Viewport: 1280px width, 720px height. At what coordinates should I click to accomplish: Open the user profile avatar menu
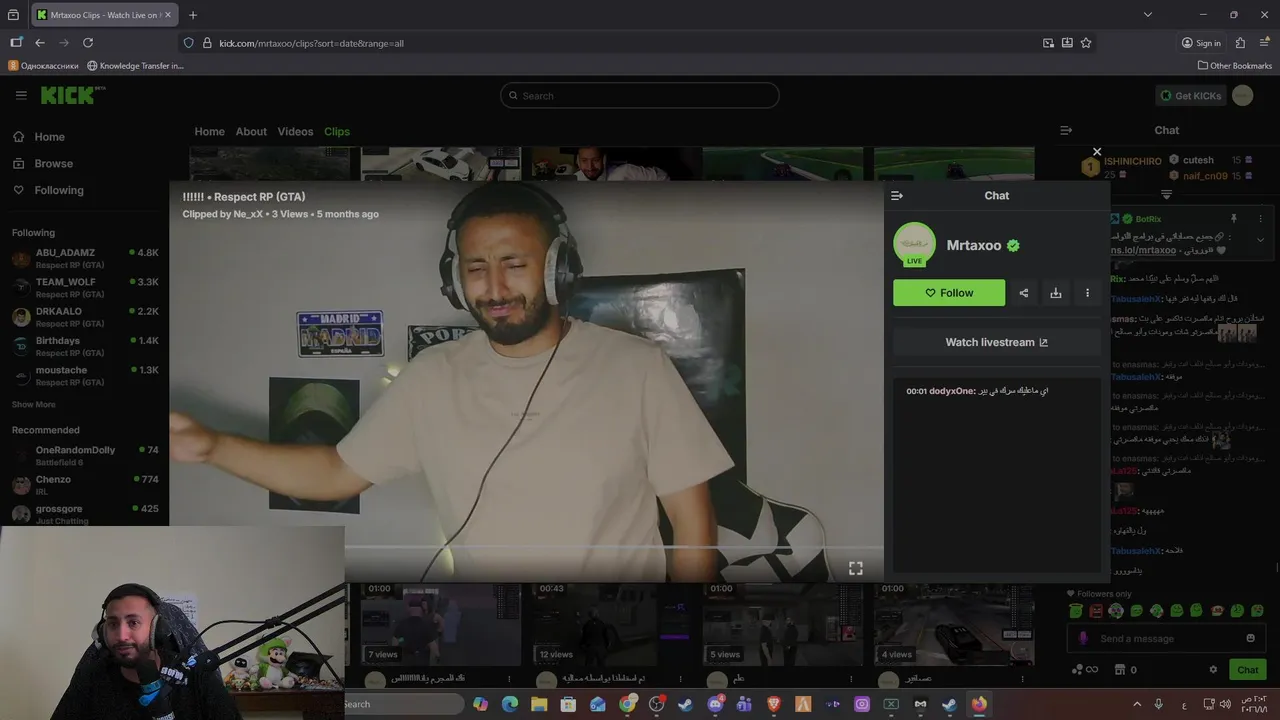[1242, 95]
